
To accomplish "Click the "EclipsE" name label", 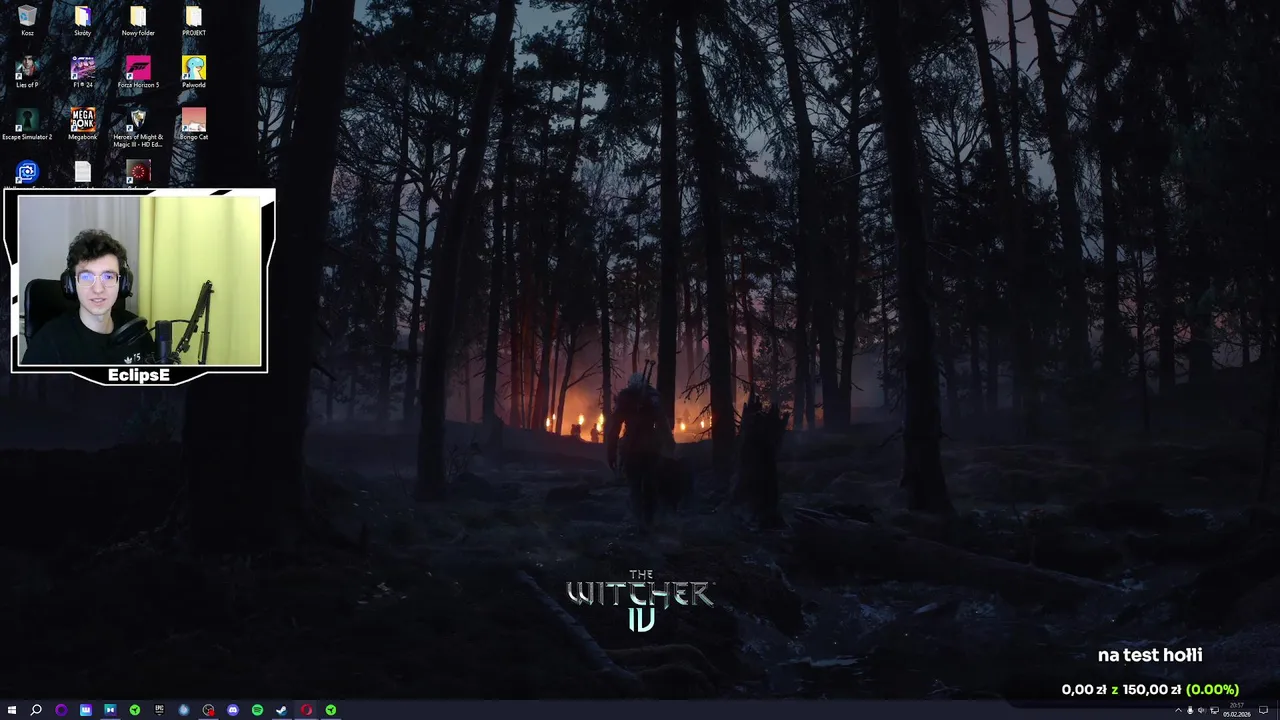I will [139, 375].
